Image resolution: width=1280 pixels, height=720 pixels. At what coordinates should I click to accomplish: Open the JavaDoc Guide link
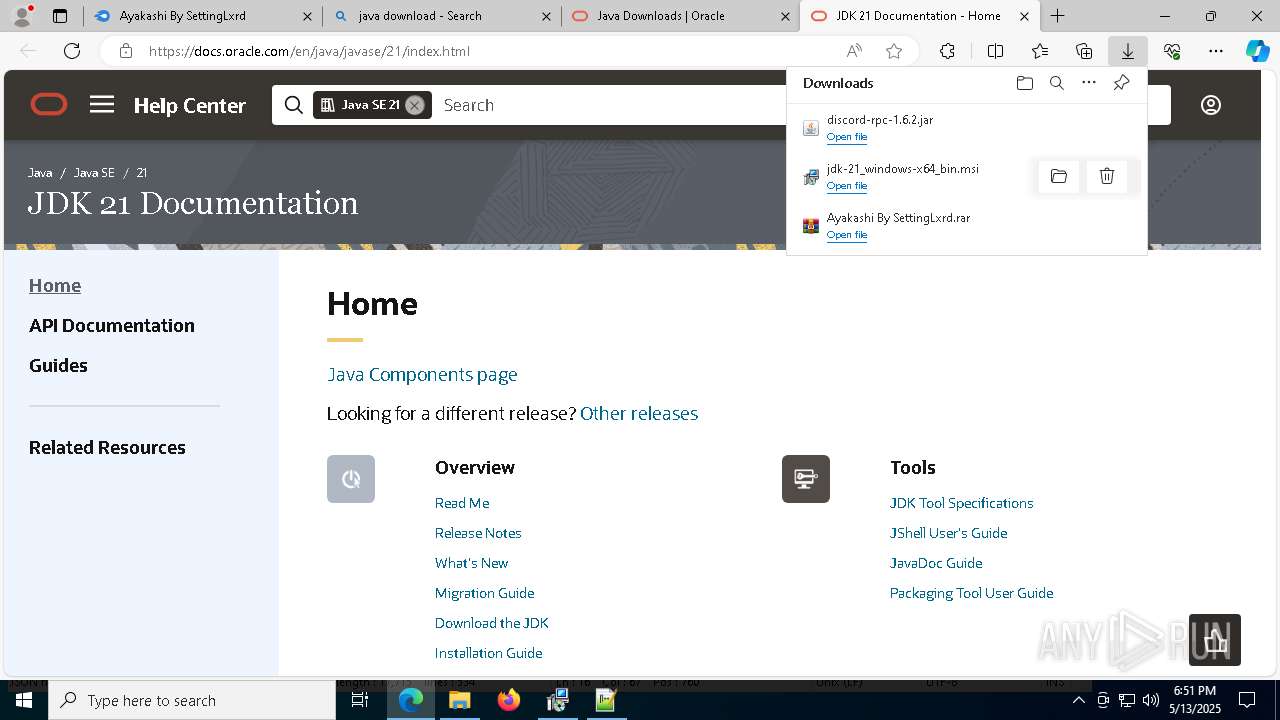(x=936, y=563)
